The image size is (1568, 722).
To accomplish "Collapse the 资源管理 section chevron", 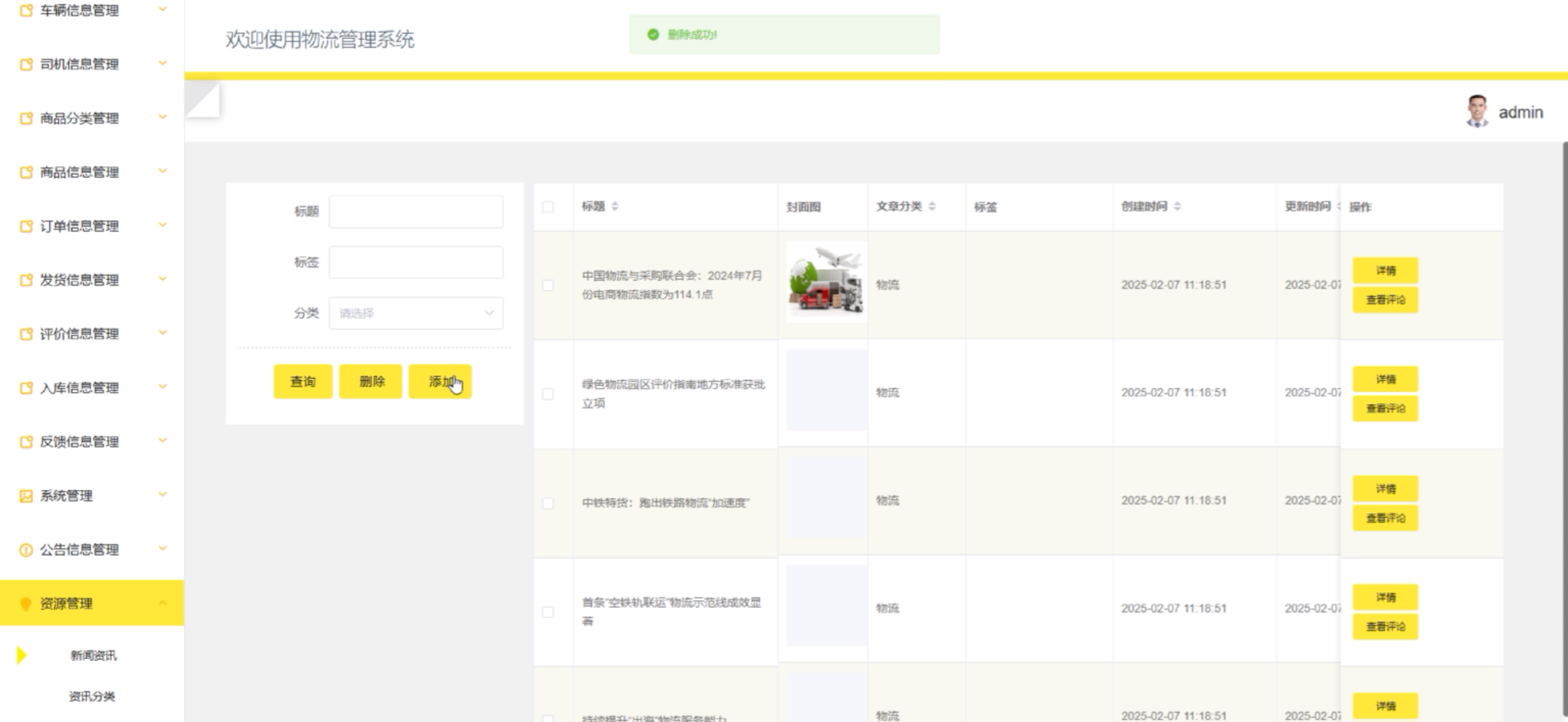I will pos(162,603).
